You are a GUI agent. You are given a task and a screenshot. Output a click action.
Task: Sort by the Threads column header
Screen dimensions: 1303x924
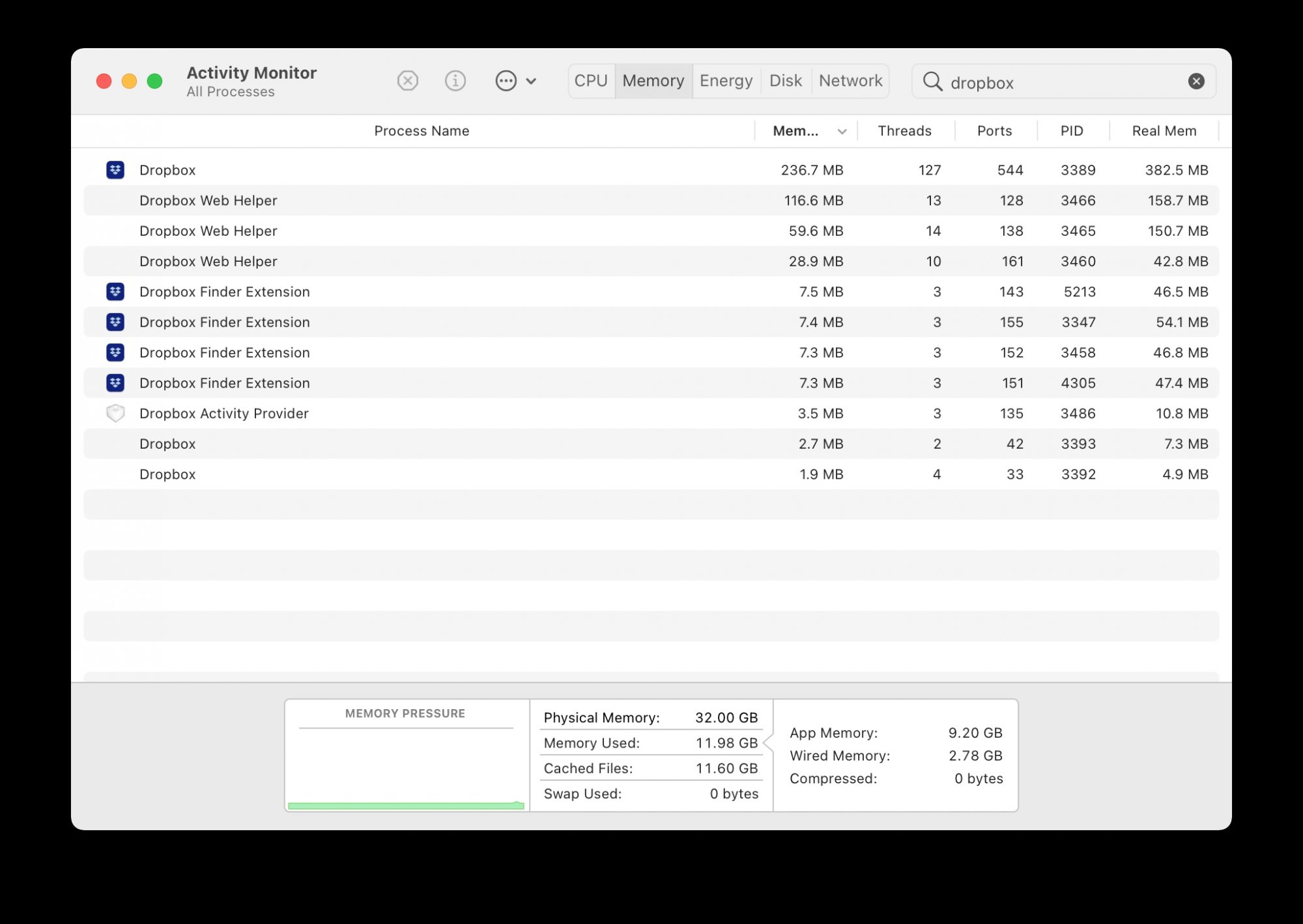[904, 131]
